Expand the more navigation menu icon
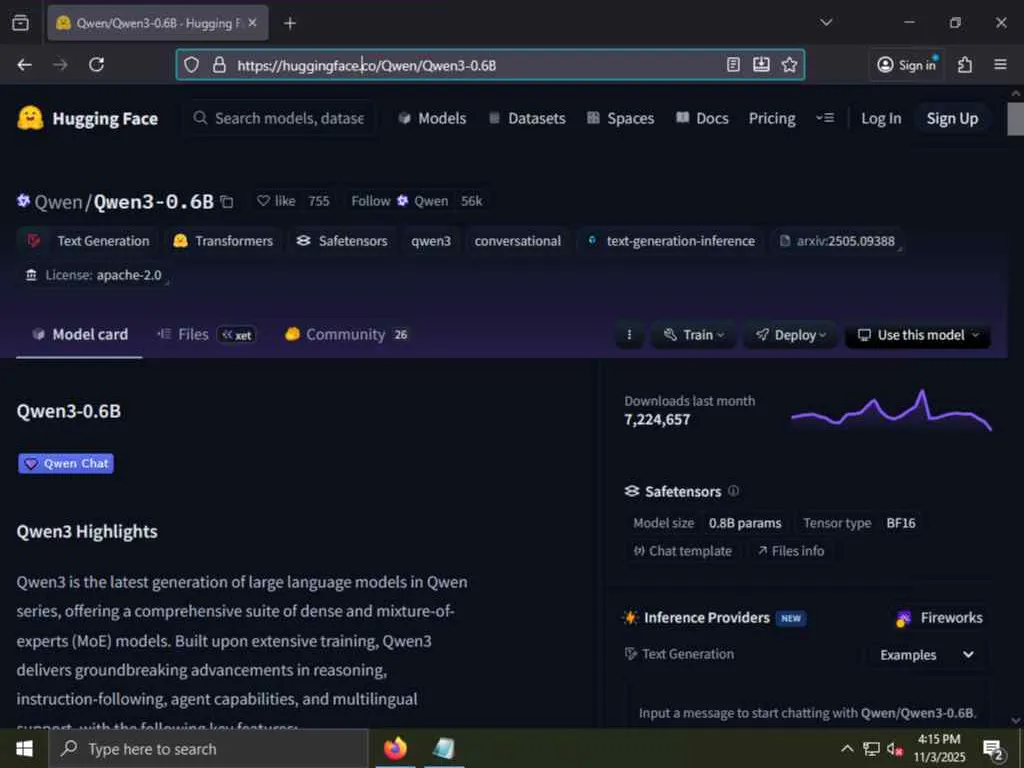The image size is (1024, 768). 825,118
